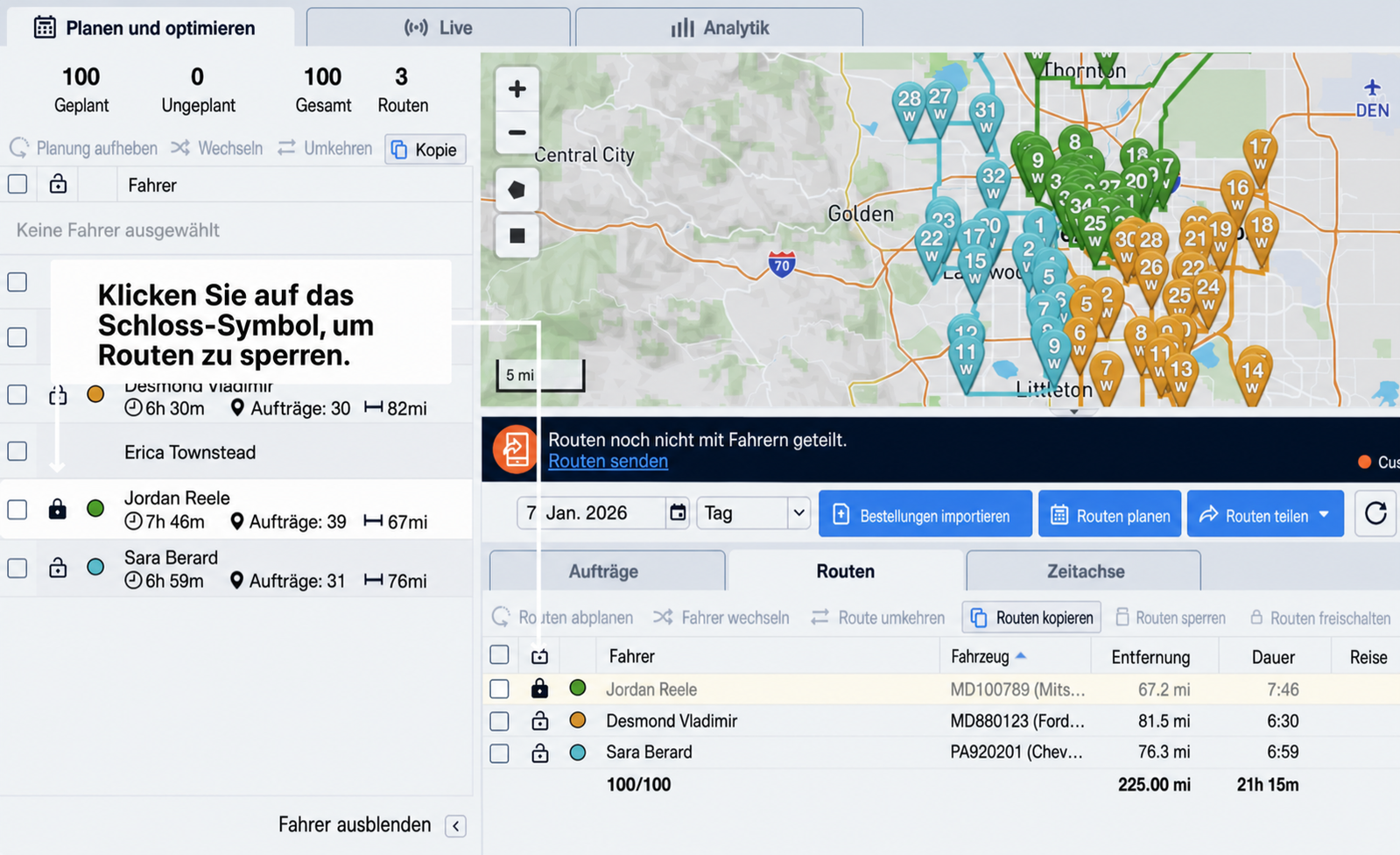1400x855 pixels.
Task: Zoom out on the map
Action: tap(517, 133)
